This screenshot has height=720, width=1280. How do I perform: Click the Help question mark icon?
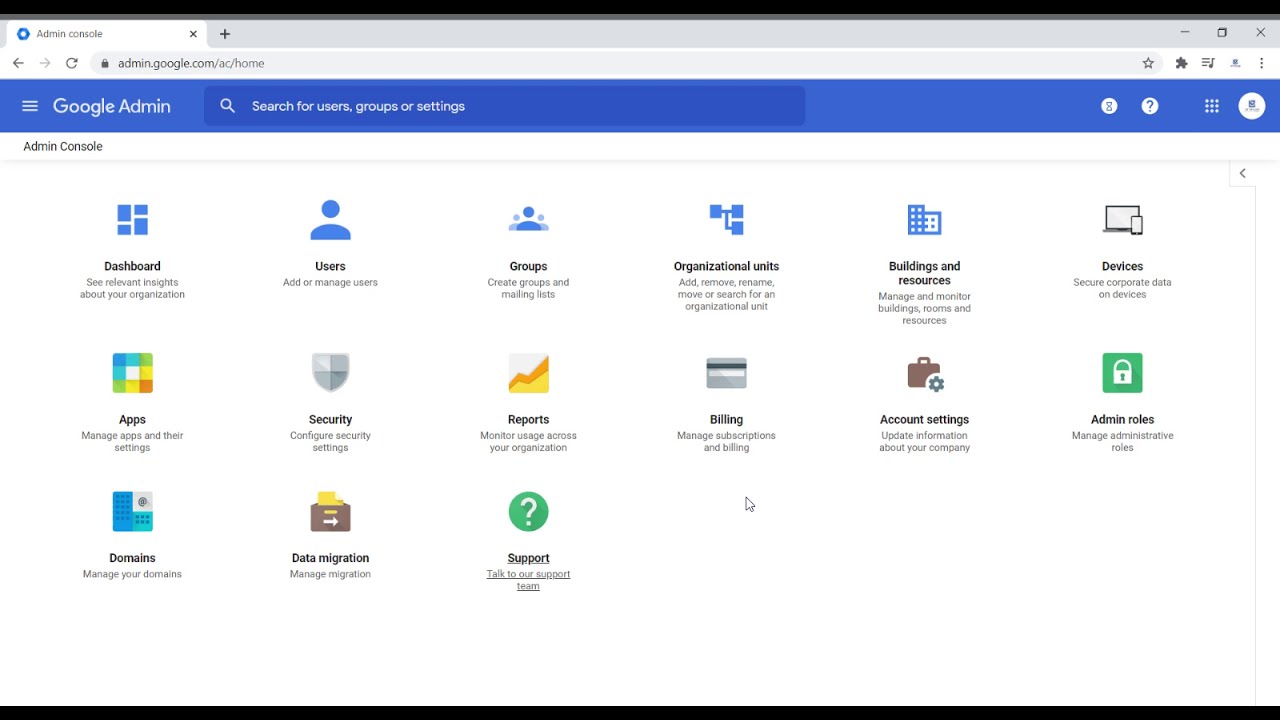click(1149, 105)
